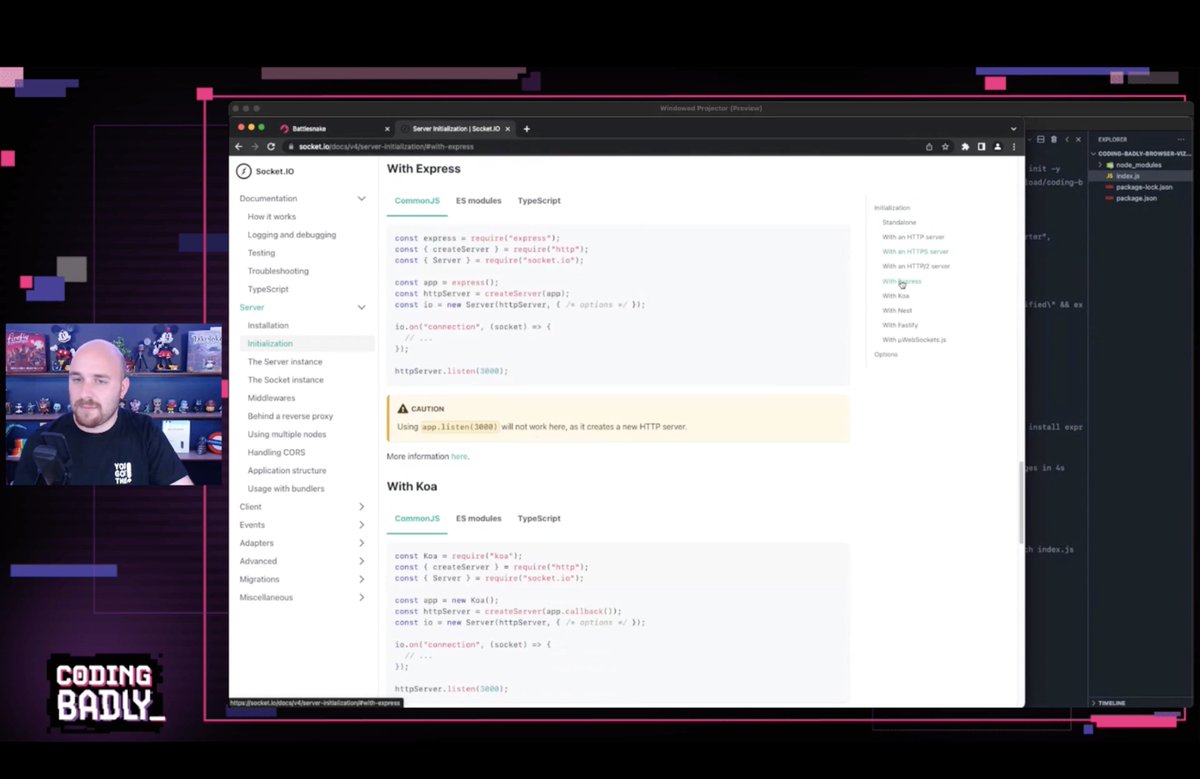
Task: Open a new browser tab
Action: [x=527, y=128]
